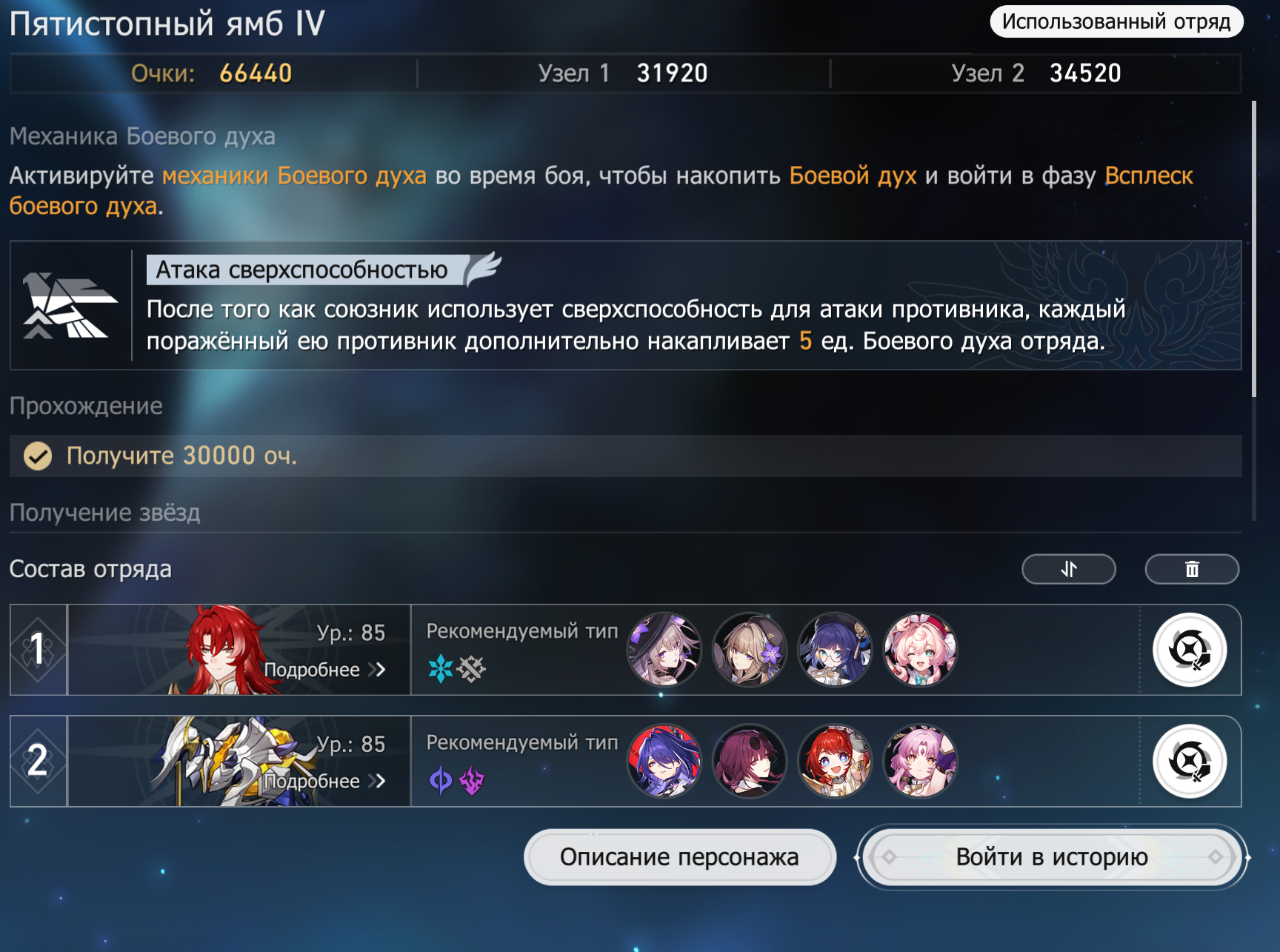Click the Атака сверхспособностью eagle emblem icon
This screenshot has width=1280, height=952.
coord(70,305)
